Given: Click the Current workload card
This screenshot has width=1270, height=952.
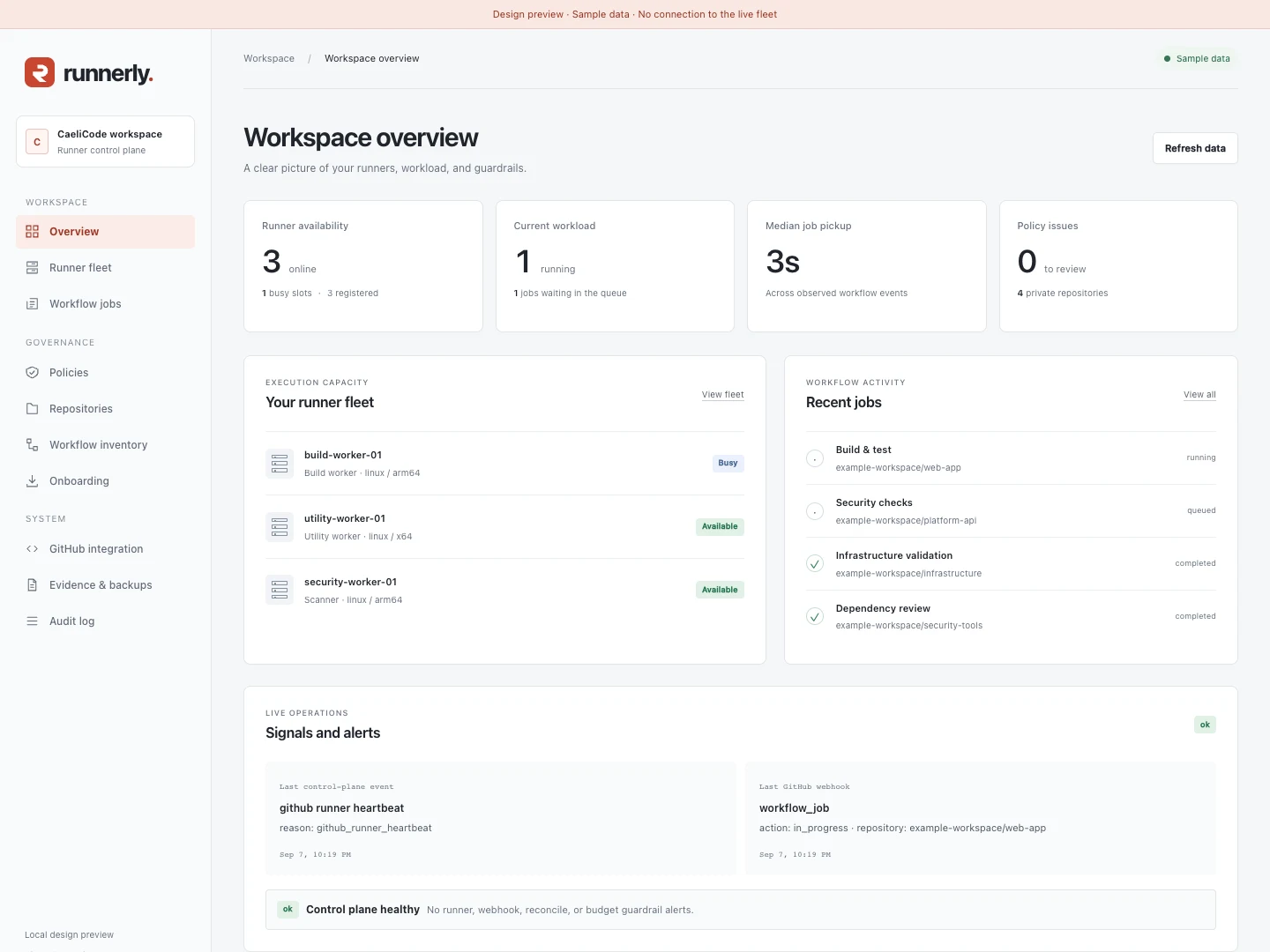Looking at the screenshot, I should pyautogui.click(x=615, y=266).
